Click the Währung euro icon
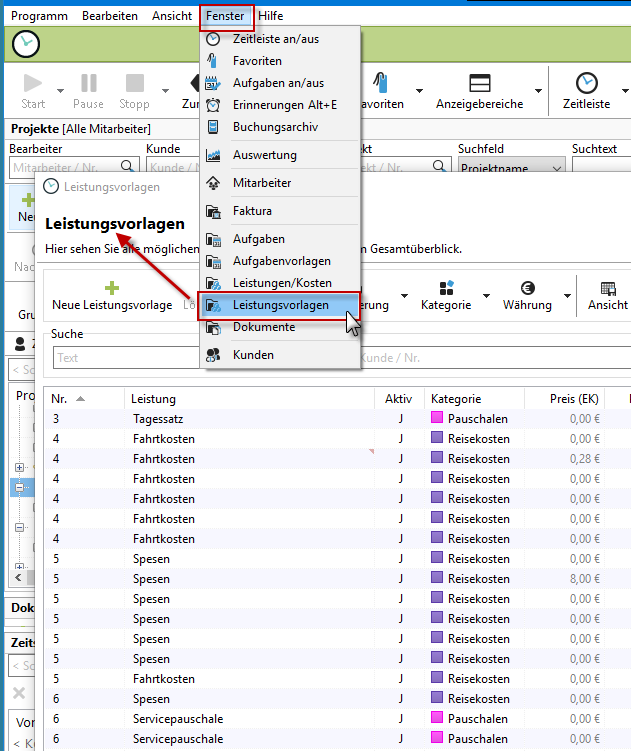This screenshot has width=631, height=751. click(527, 287)
